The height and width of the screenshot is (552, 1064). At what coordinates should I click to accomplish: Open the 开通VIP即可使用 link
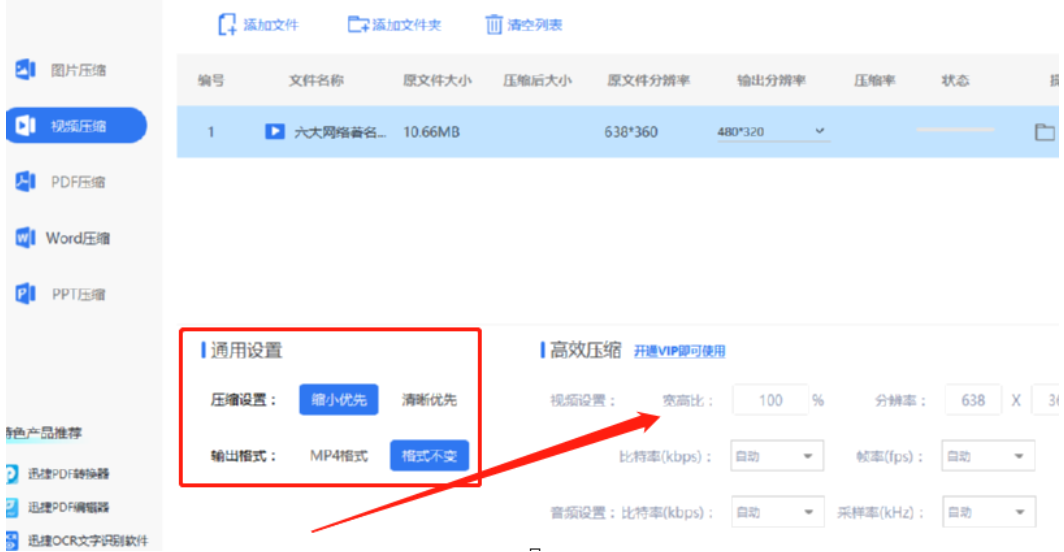coord(679,351)
